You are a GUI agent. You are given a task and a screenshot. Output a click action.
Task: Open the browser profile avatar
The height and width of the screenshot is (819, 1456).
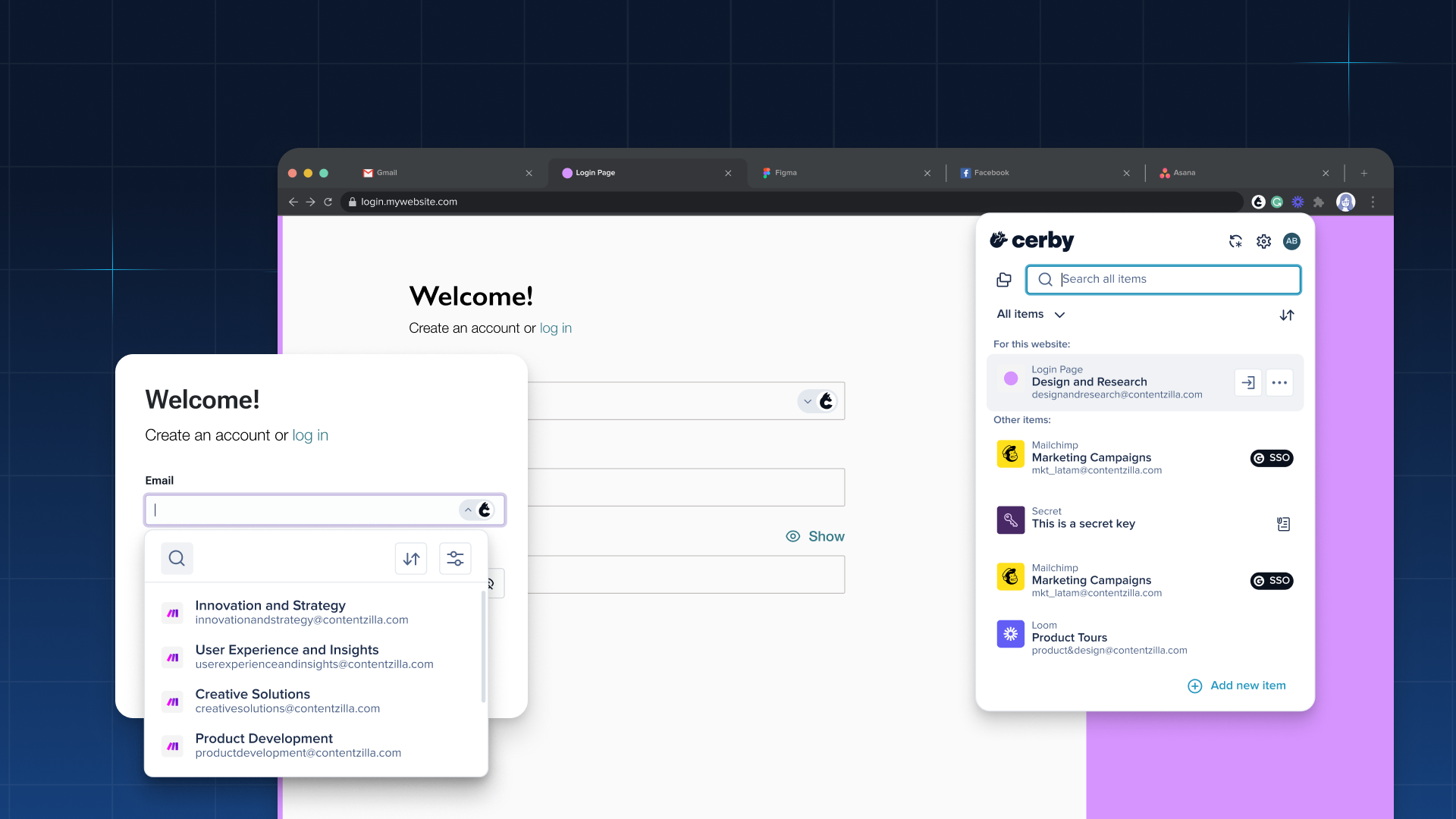[1345, 202]
